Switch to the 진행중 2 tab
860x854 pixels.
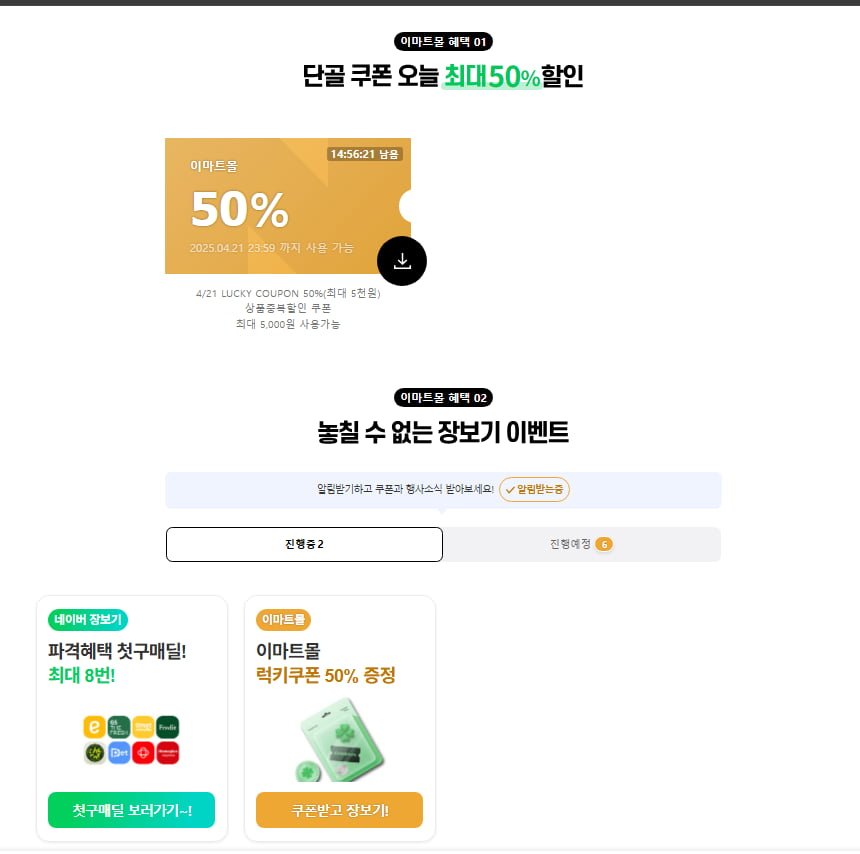(304, 544)
